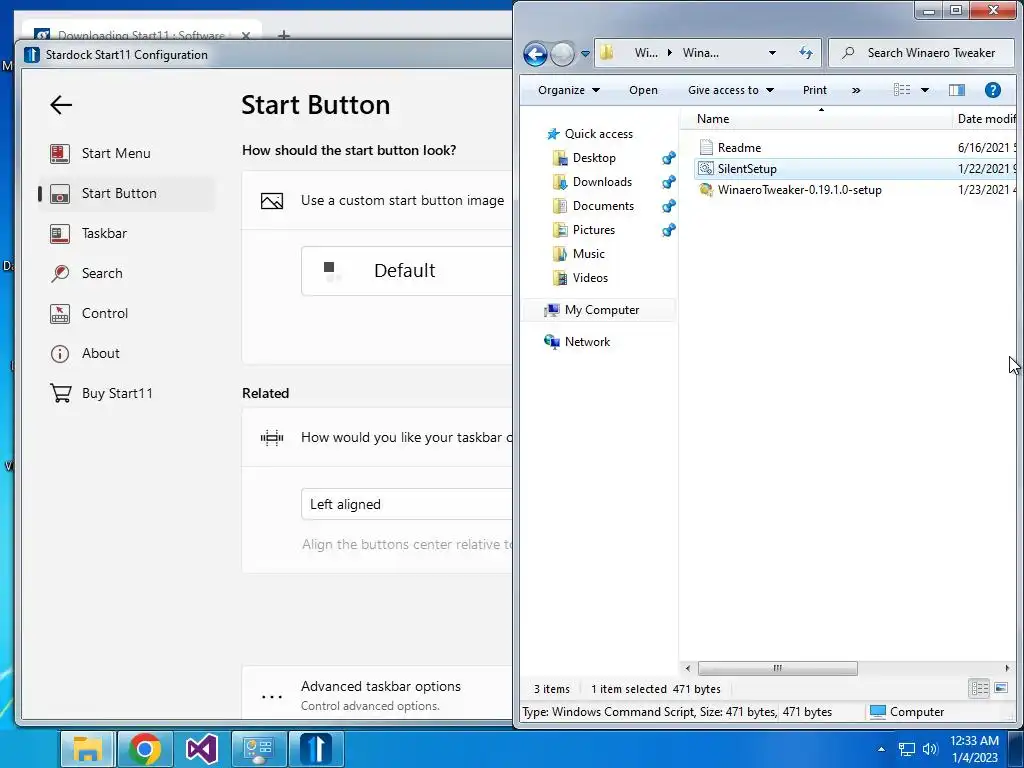The image size is (1024, 768).
Task: Open the Left aligned taskbar dropdown
Action: click(x=406, y=504)
